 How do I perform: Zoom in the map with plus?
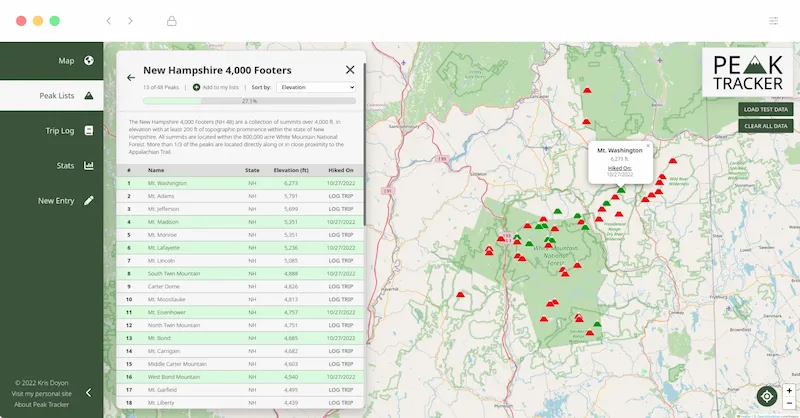[789, 390]
